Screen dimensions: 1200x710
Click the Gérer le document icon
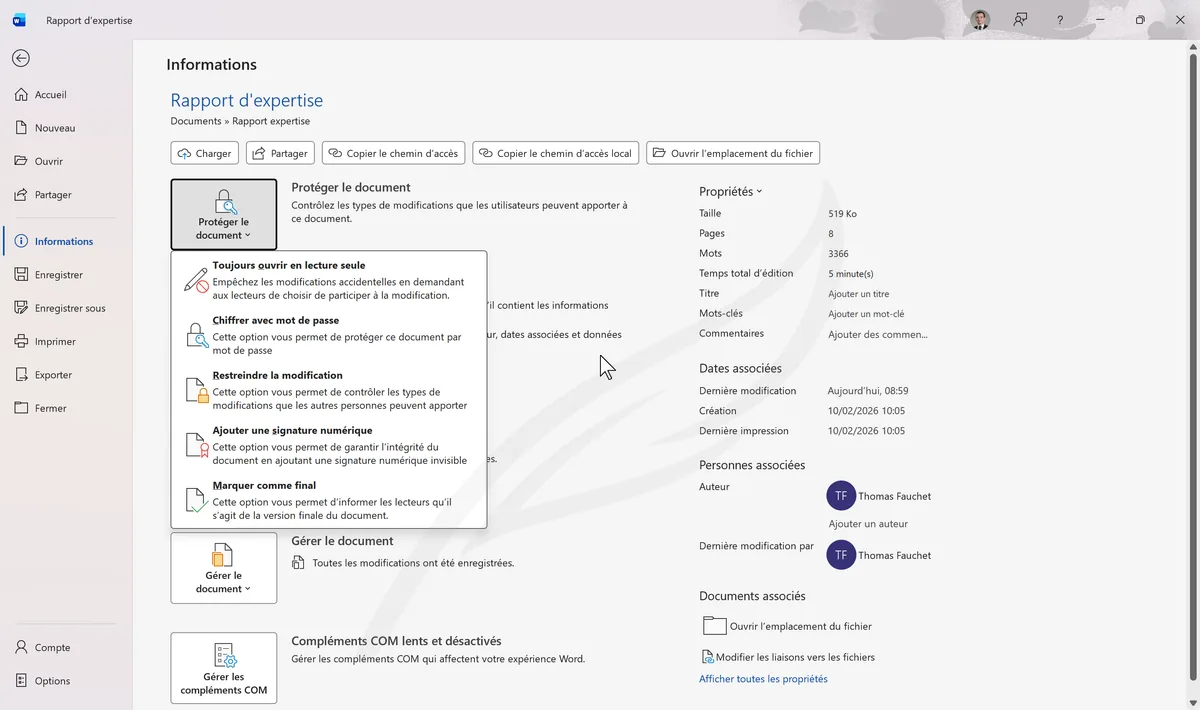[x=223, y=557]
